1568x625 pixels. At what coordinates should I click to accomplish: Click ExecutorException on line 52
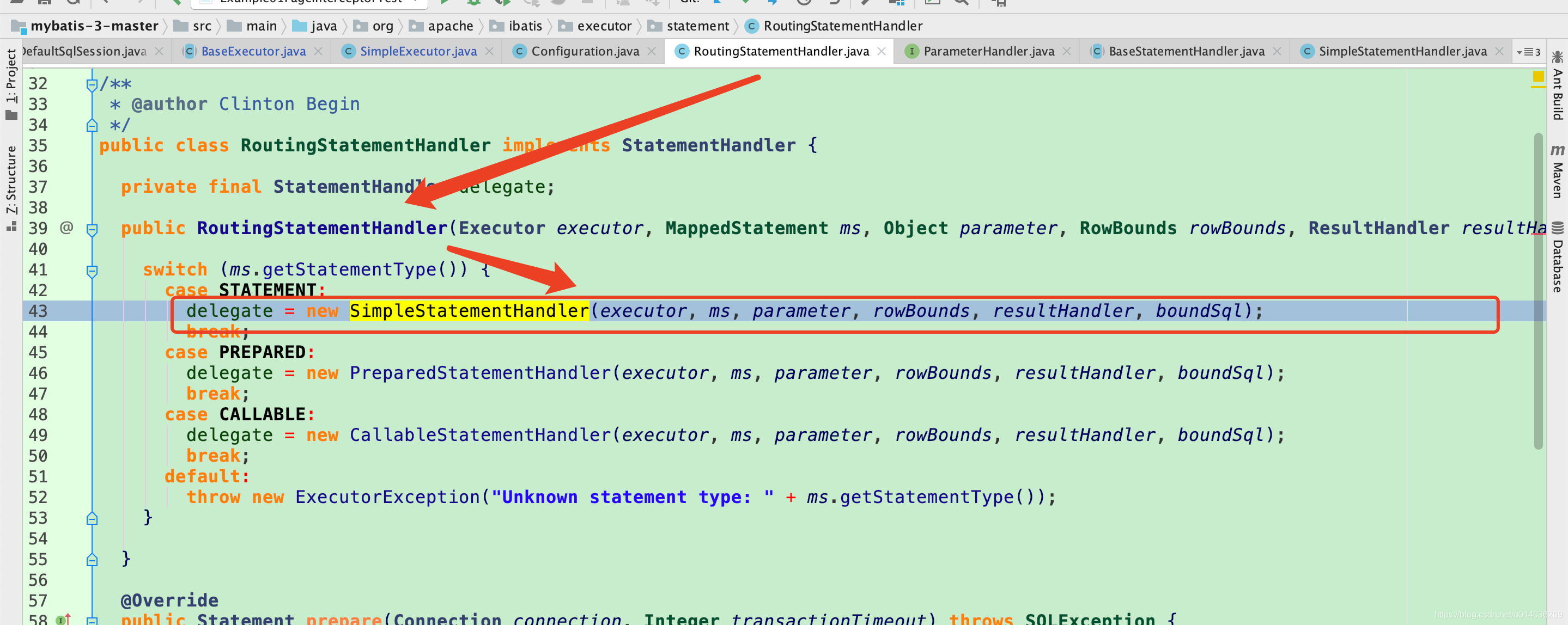(388, 497)
